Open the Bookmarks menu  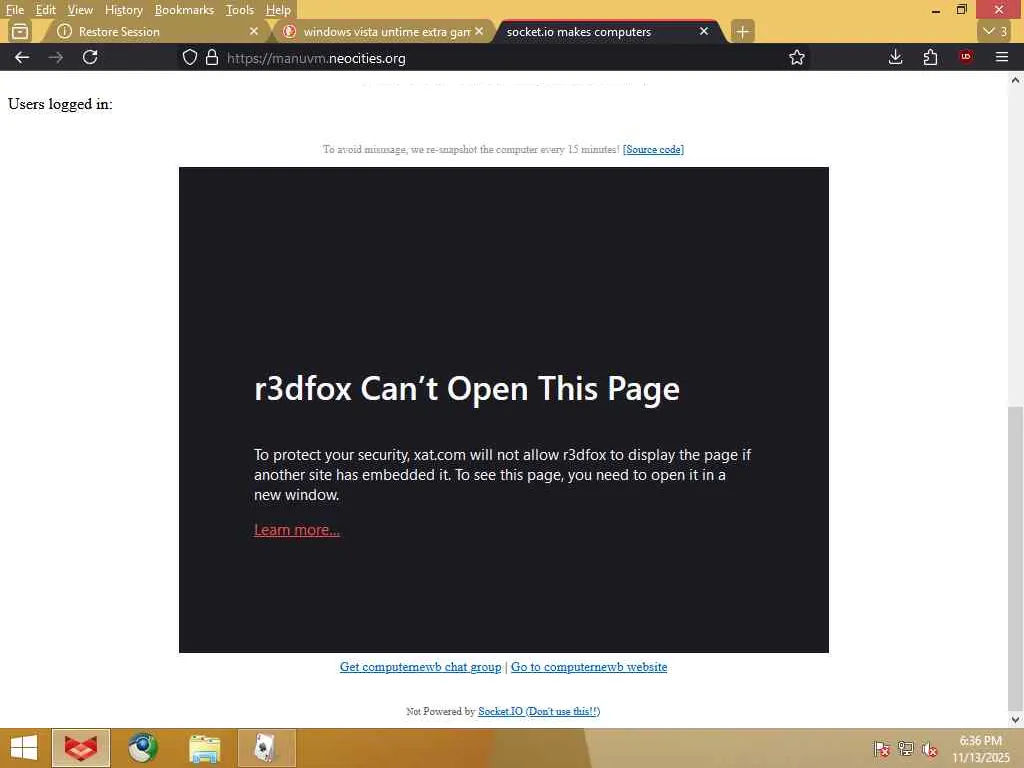click(x=184, y=10)
